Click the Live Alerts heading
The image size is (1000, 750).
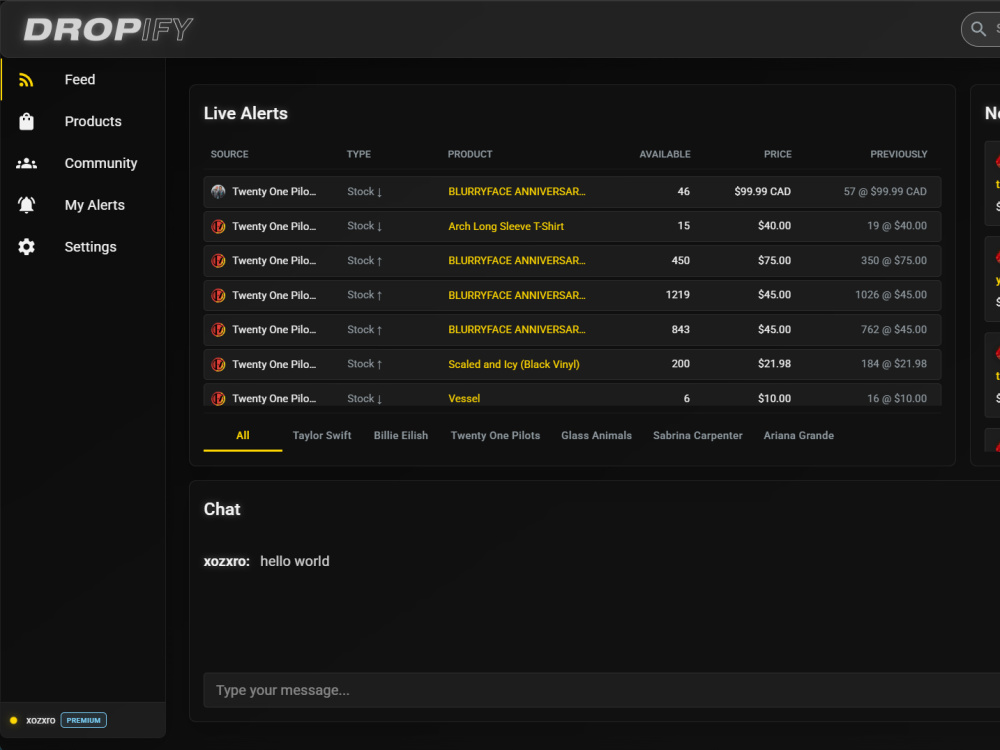246,114
